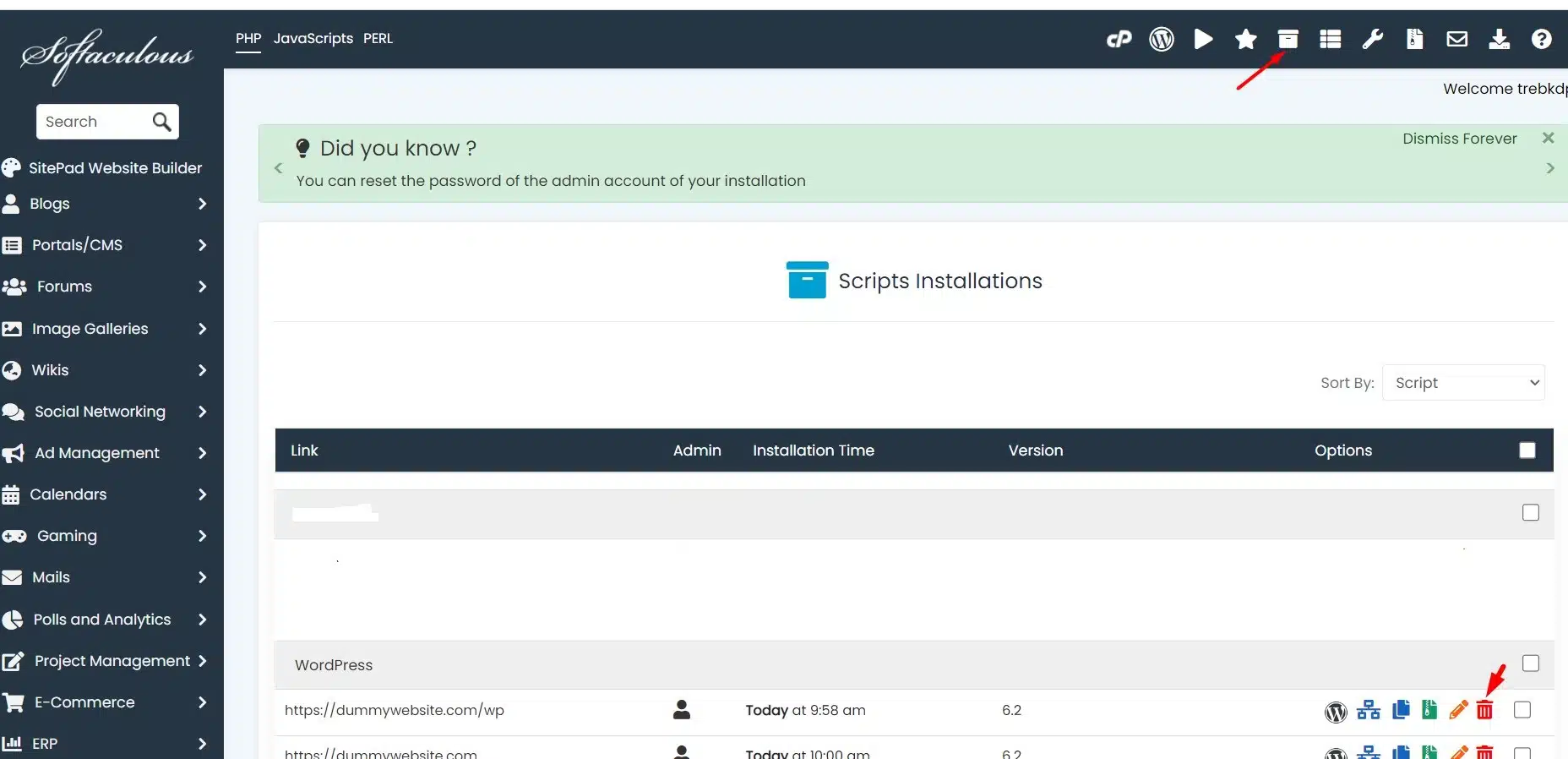
Task: Click the WordPress manager icon in top toolbar
Action: (1162, 39)
